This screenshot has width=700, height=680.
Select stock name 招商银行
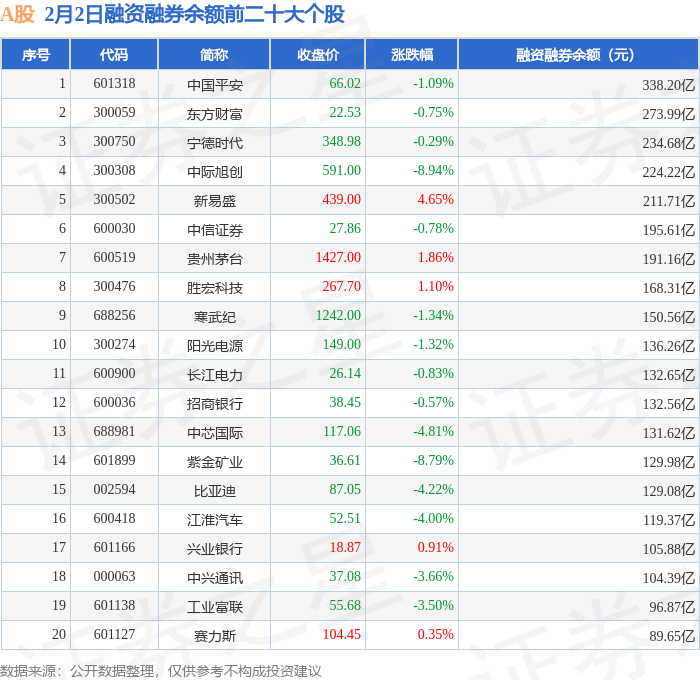coord(215,404)
